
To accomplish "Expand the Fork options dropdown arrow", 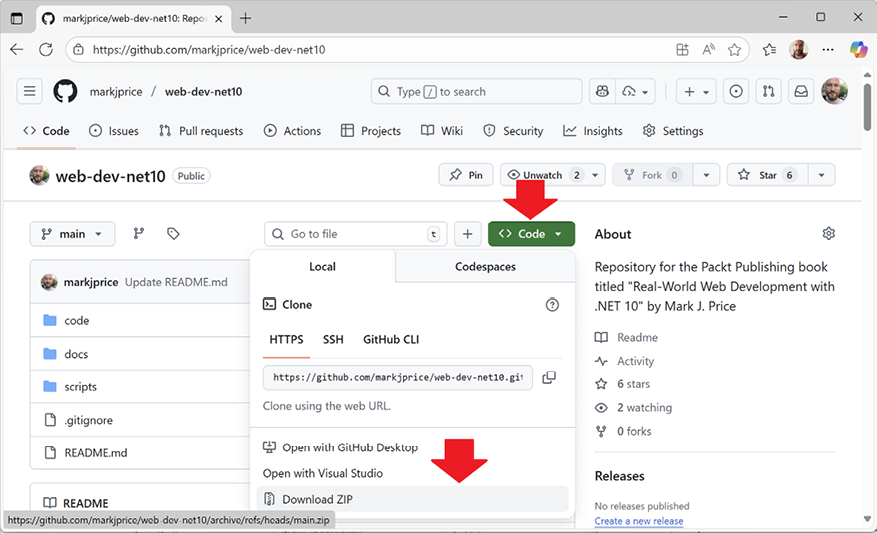I will (706, 175).
